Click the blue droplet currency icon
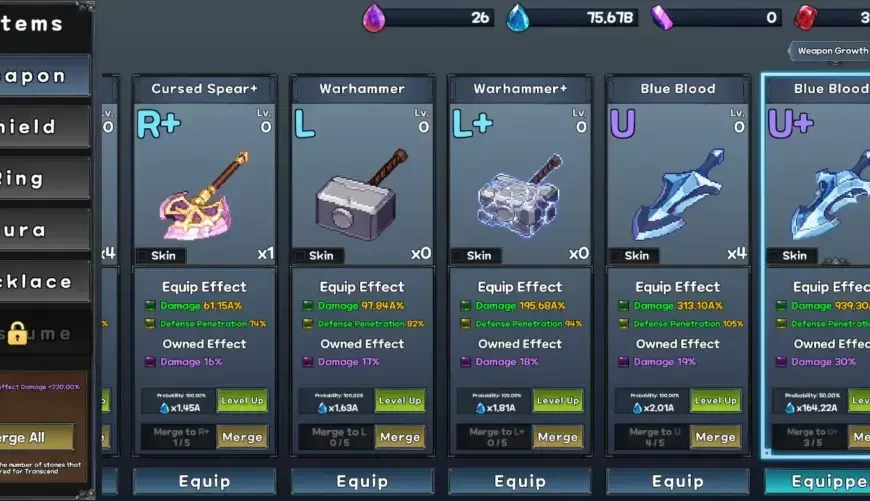 (518, 18)
